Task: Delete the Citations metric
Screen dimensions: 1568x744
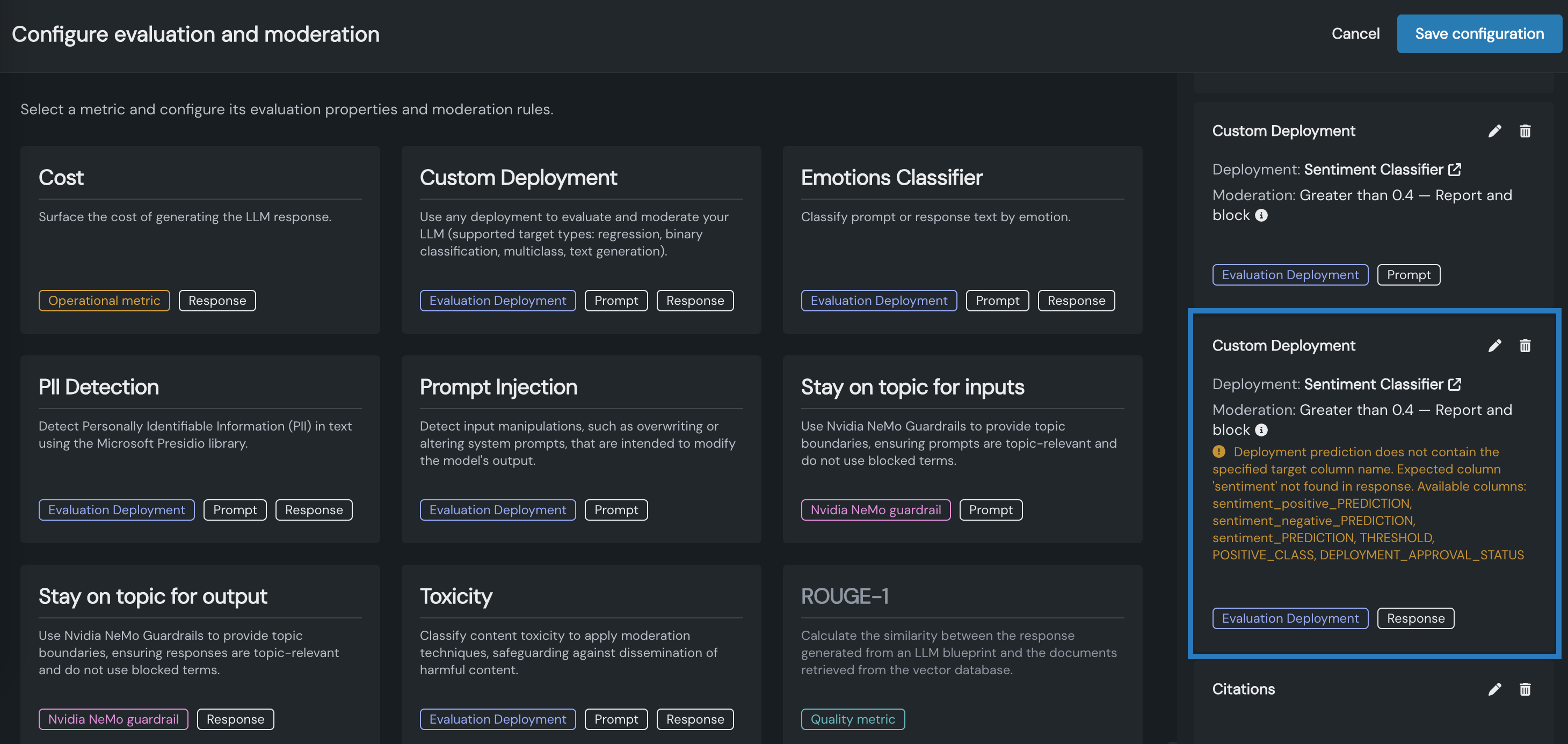Action: point(1525,689)
